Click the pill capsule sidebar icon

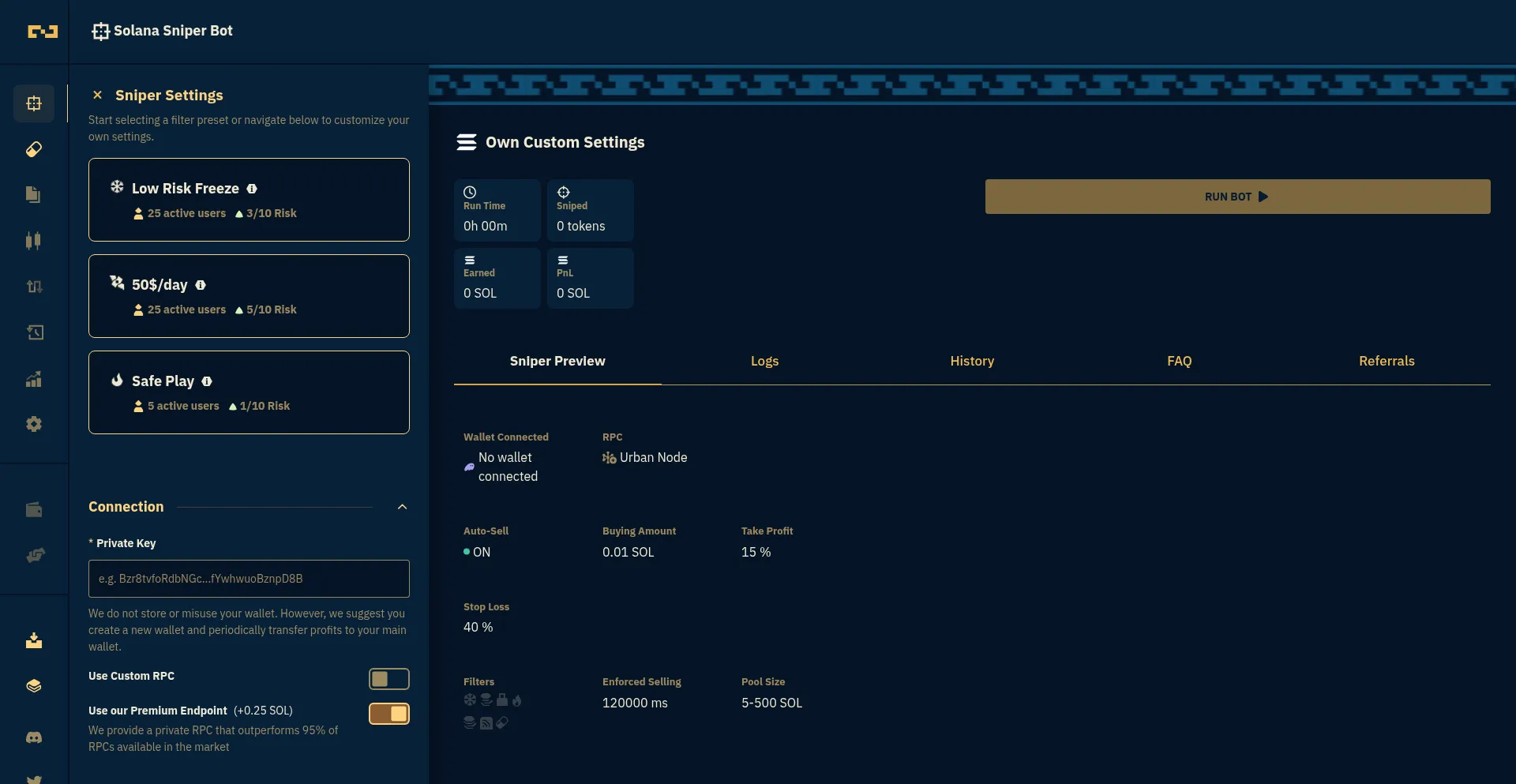[x=34, y=149]
